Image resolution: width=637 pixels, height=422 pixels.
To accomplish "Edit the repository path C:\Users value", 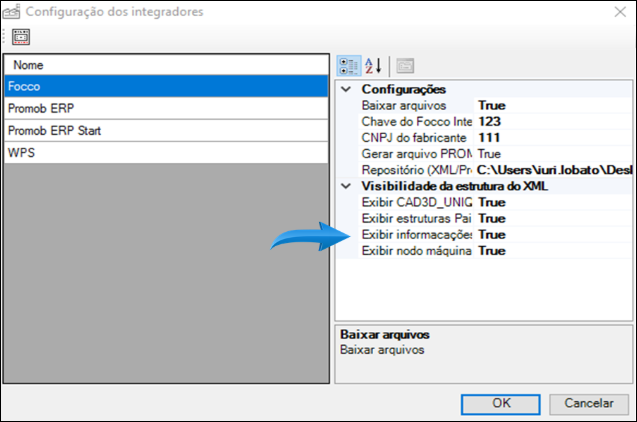I will 552,170.
